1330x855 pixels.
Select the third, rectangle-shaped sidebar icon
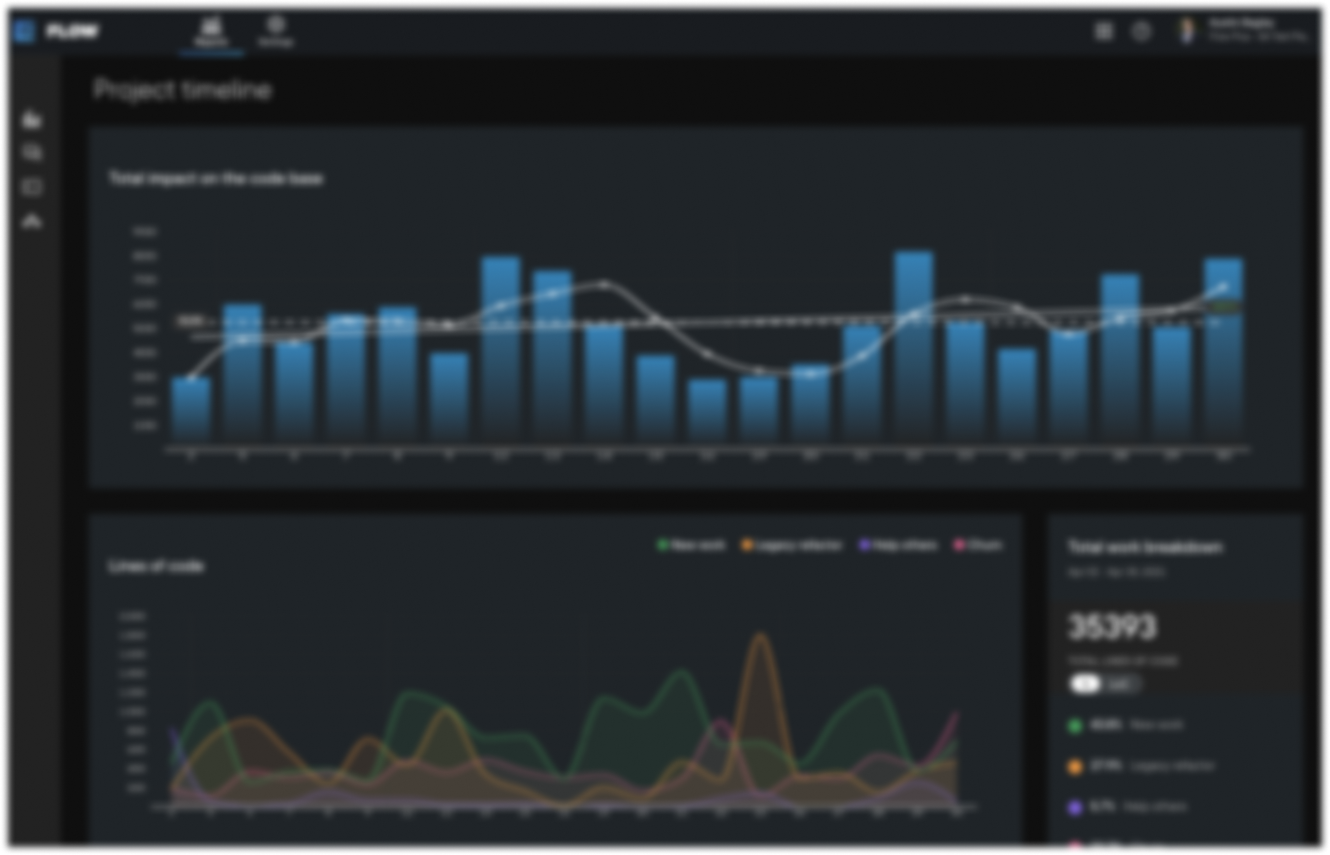click(32, 187)
